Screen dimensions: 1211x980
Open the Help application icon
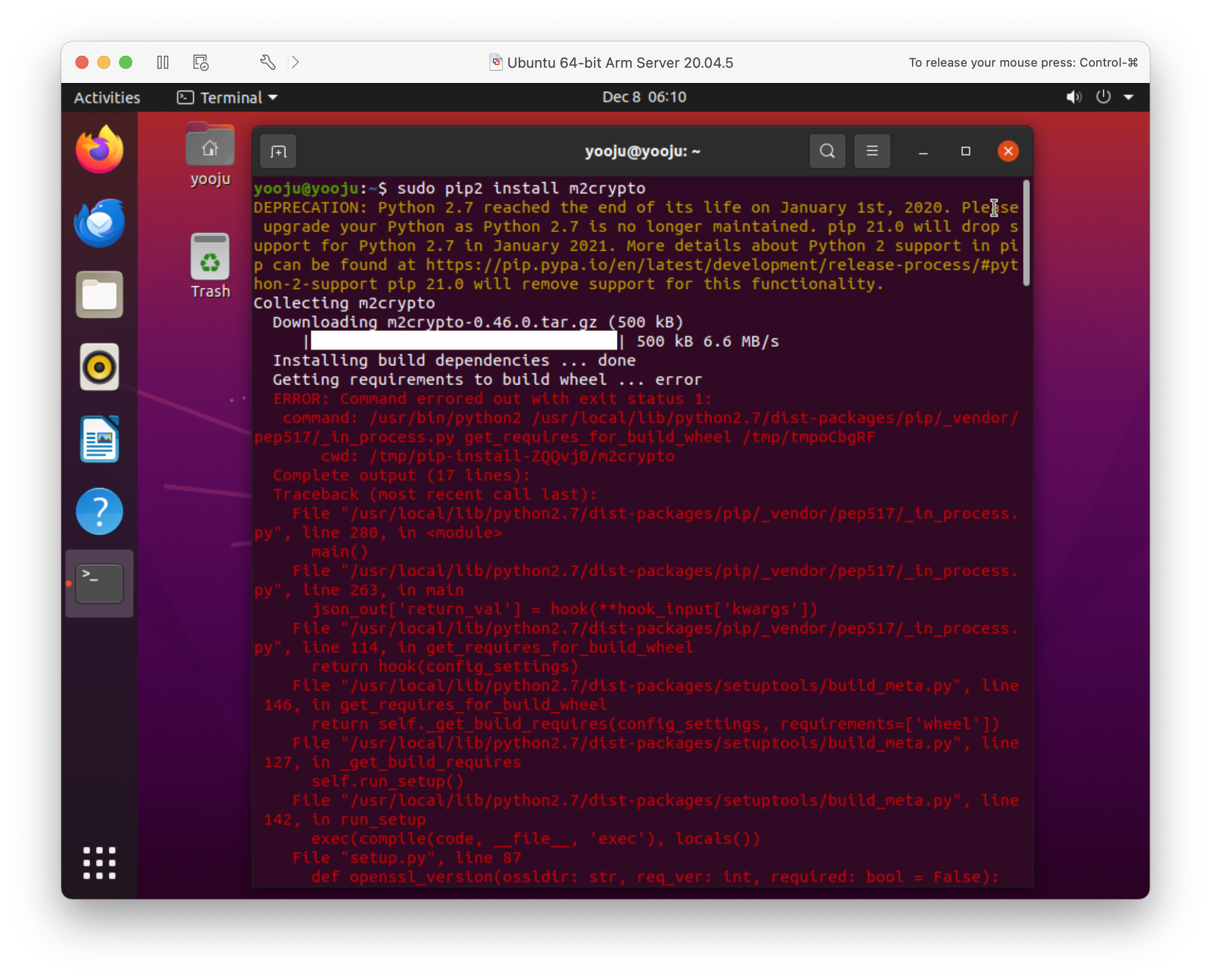click(x=99, y=511)
